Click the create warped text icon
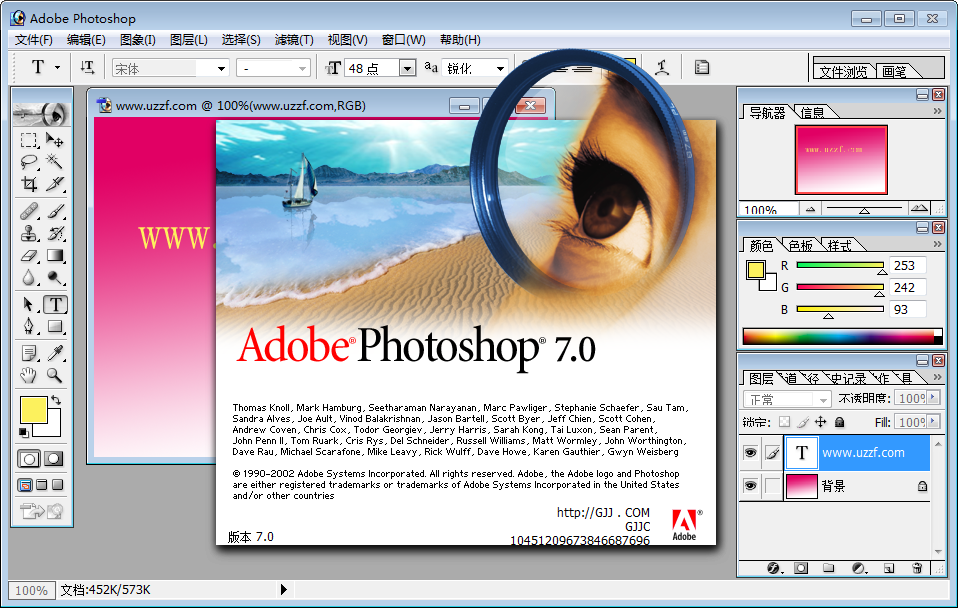Viewport: 958px width, 608px height. tap(662, 67)
